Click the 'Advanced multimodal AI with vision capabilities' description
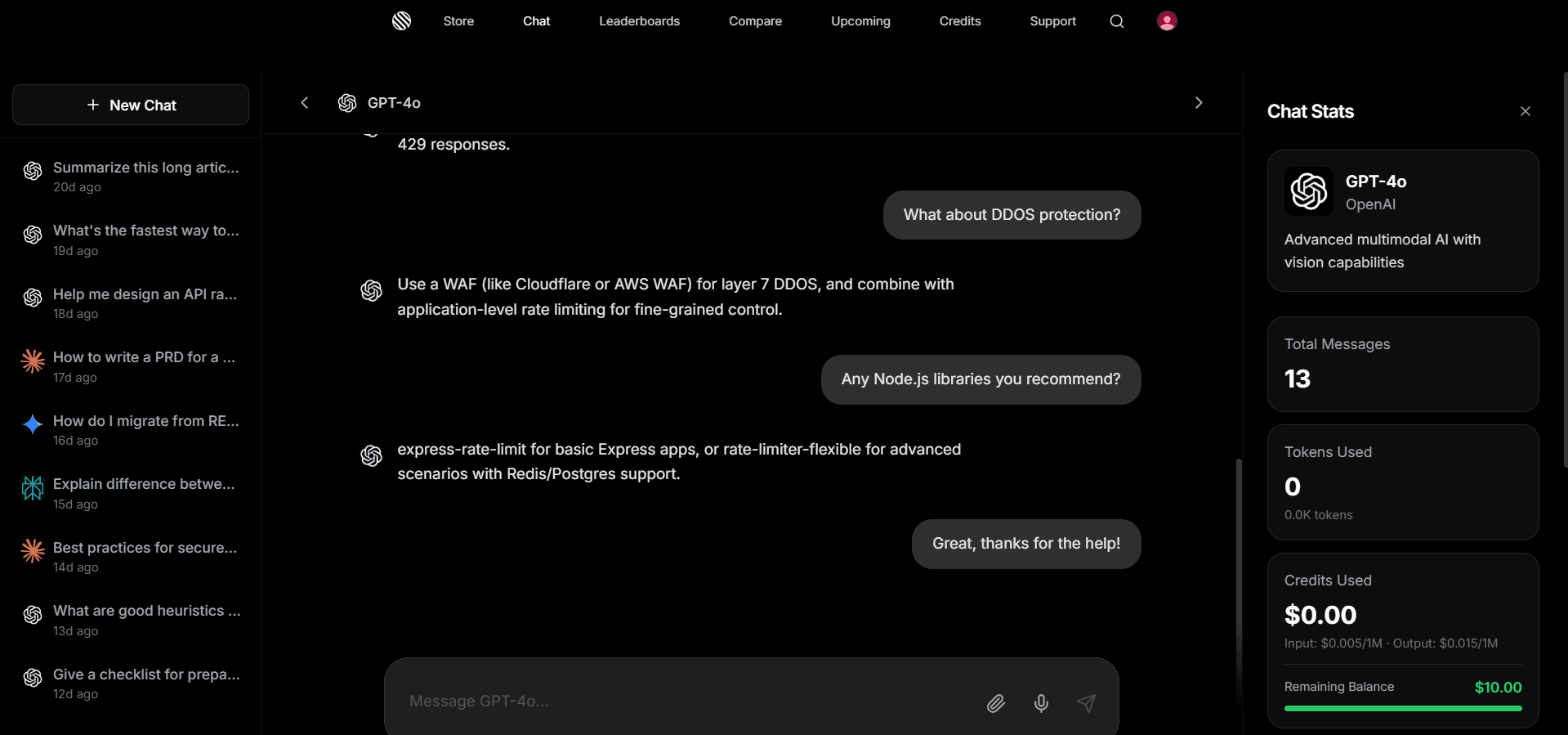 coord(1383,251)
